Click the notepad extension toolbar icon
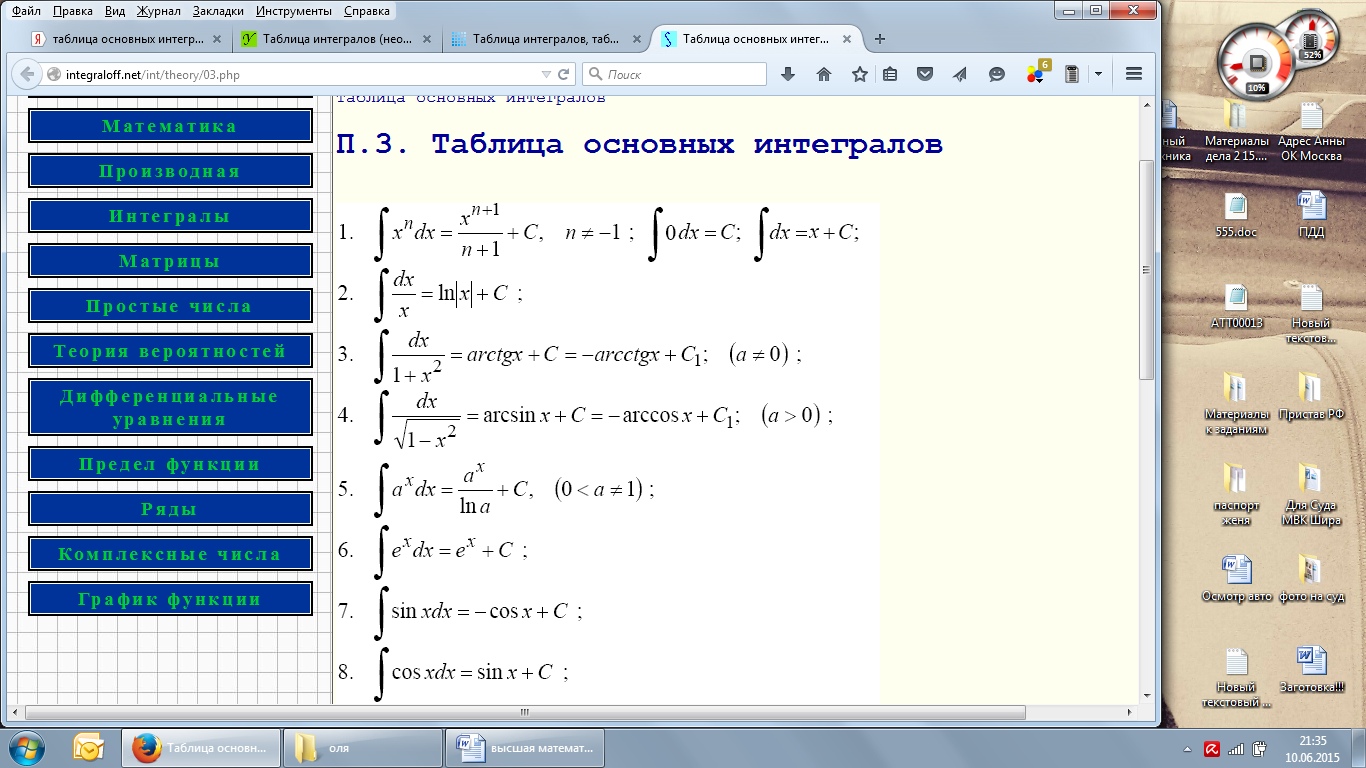This screenshot has width=1366, height=768. 1072,74
